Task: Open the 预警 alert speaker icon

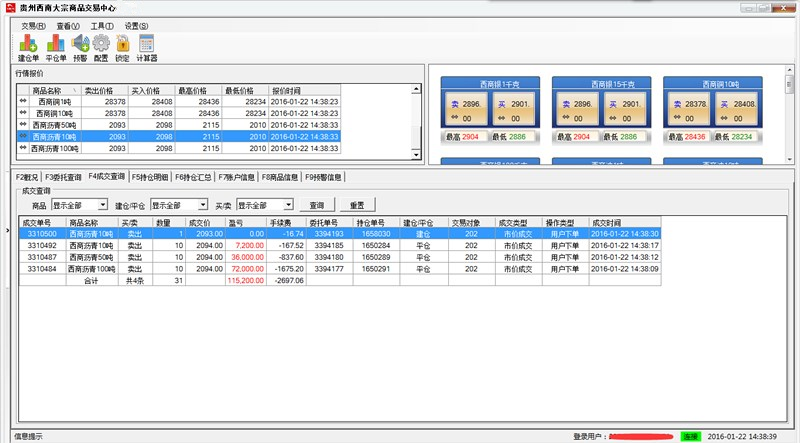Action: [80, 43]
